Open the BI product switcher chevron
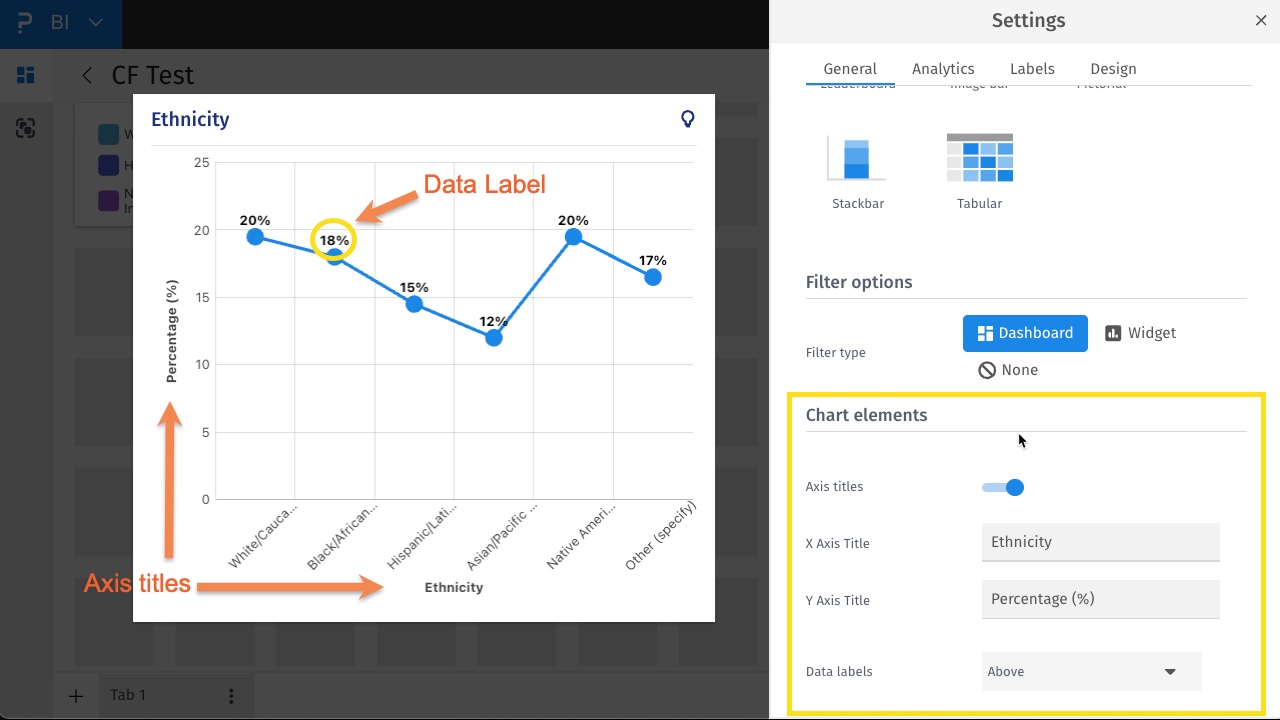The height and width of the screenshot is (720, 1280). [x=96, y=22]
